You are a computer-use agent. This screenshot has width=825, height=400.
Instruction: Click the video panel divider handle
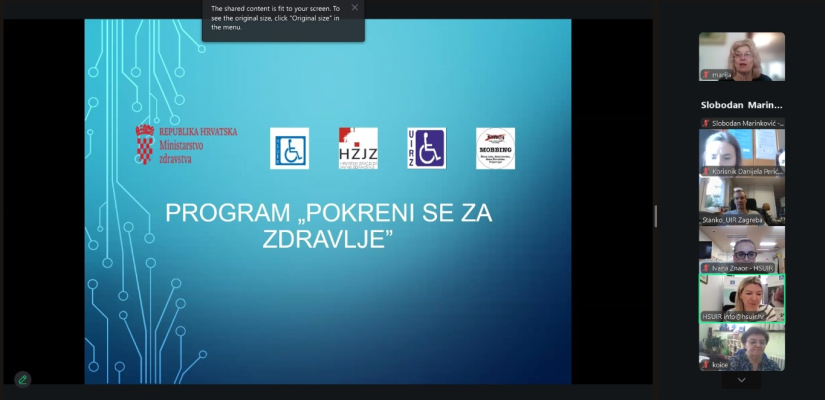(x=656, y=216)
